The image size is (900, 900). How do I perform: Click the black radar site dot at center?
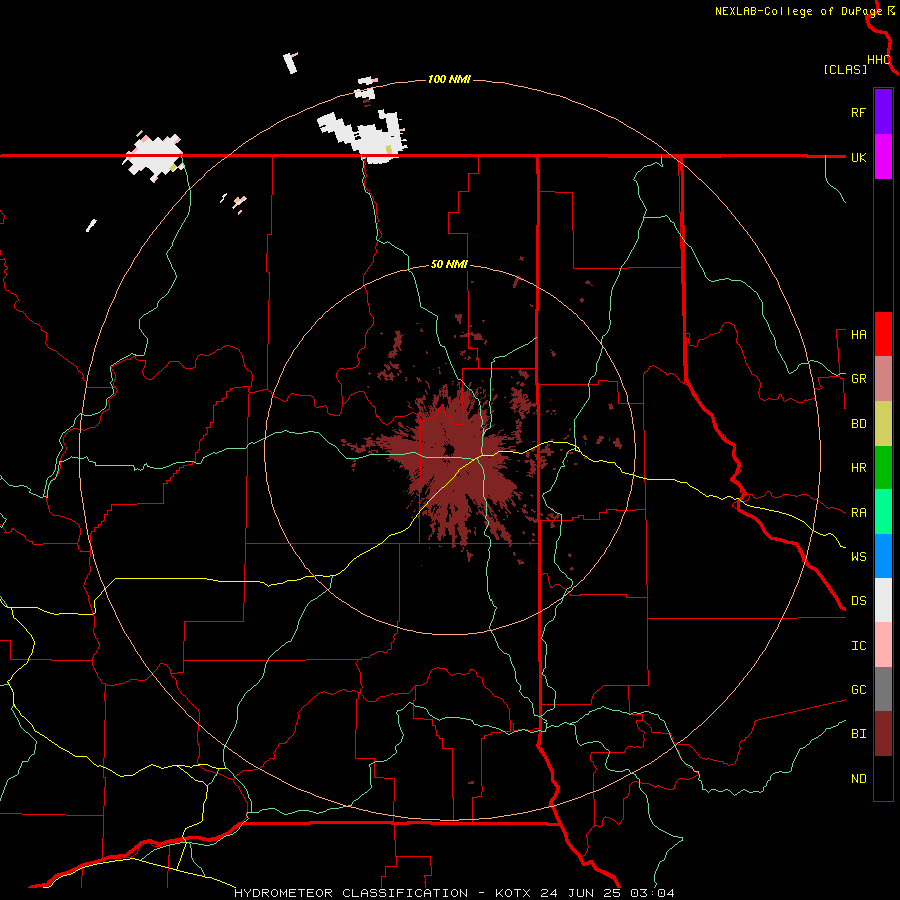point(449,449)
